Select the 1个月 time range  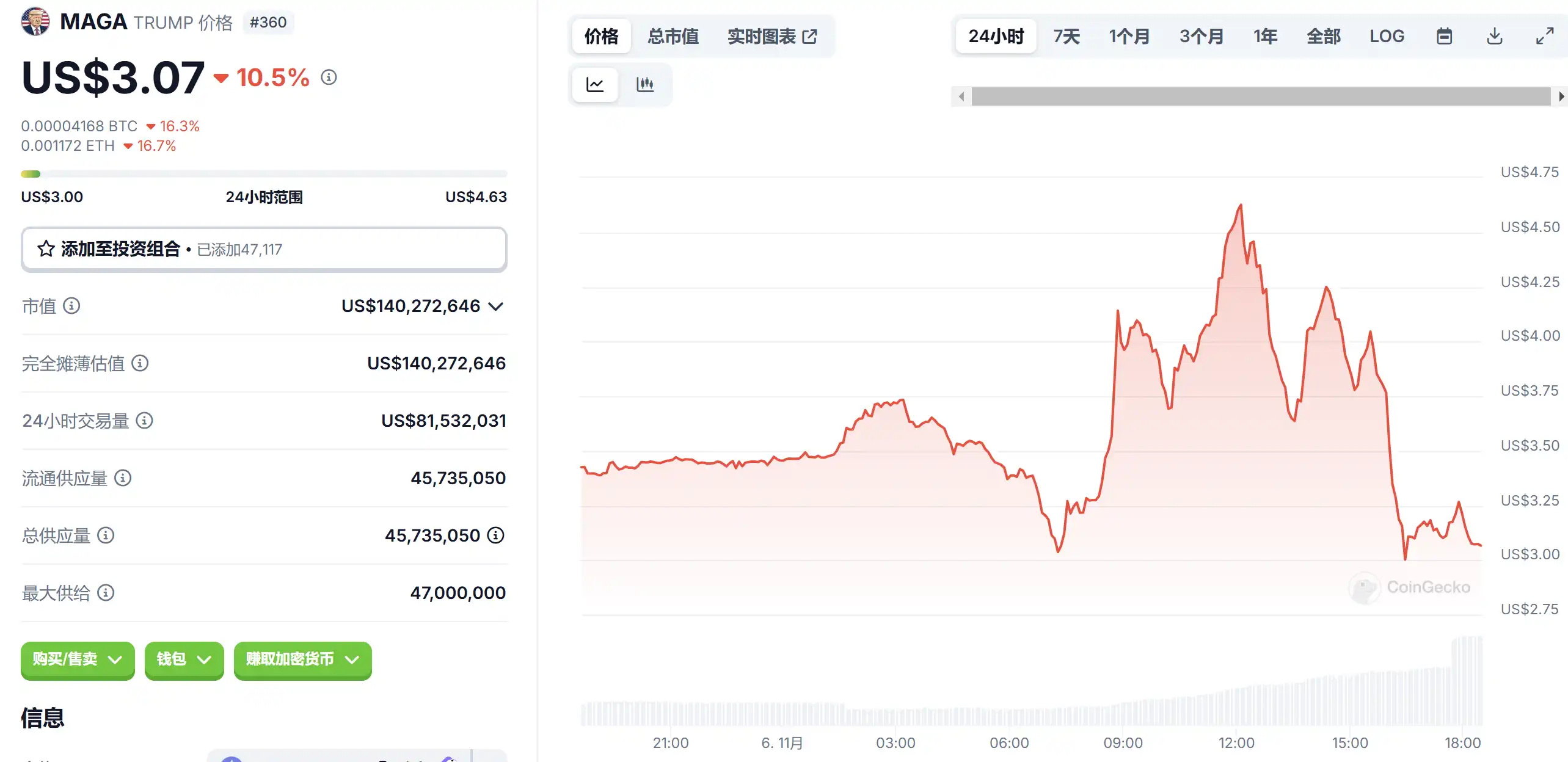click(1129, 37)
